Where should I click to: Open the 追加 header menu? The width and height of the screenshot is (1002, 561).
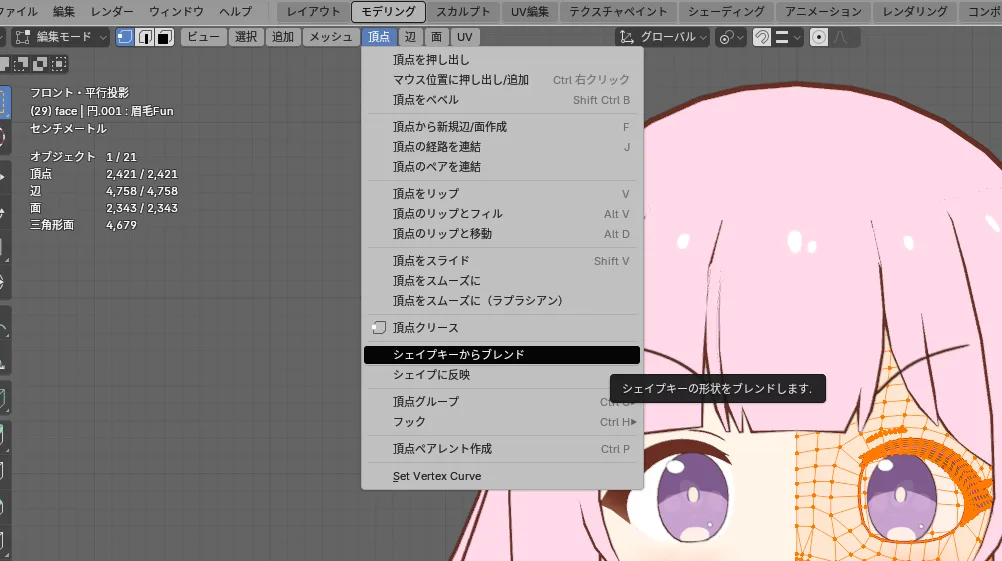tap(282, 37)
